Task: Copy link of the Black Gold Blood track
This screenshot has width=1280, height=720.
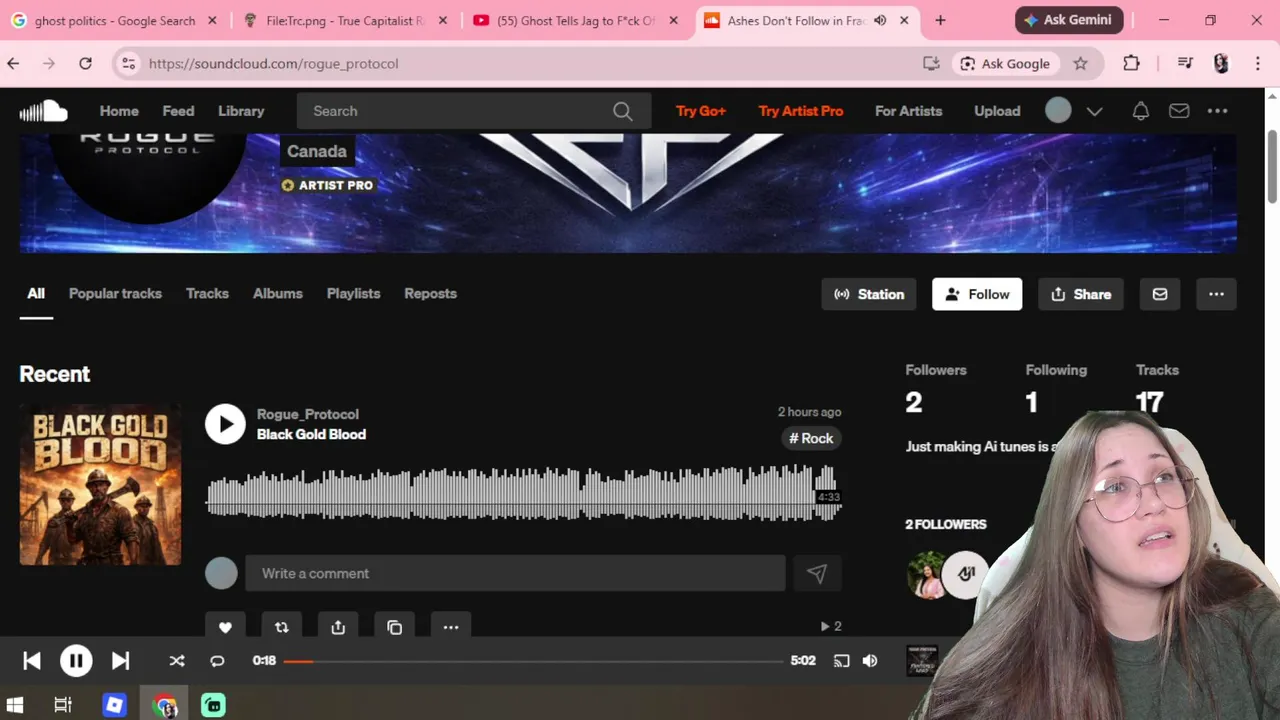Action: 394,627
